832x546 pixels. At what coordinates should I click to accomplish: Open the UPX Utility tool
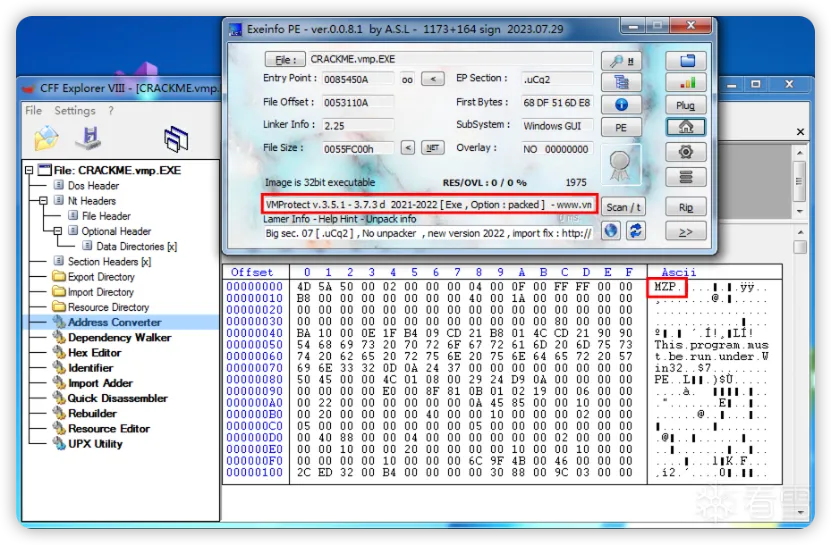(95, 444)
